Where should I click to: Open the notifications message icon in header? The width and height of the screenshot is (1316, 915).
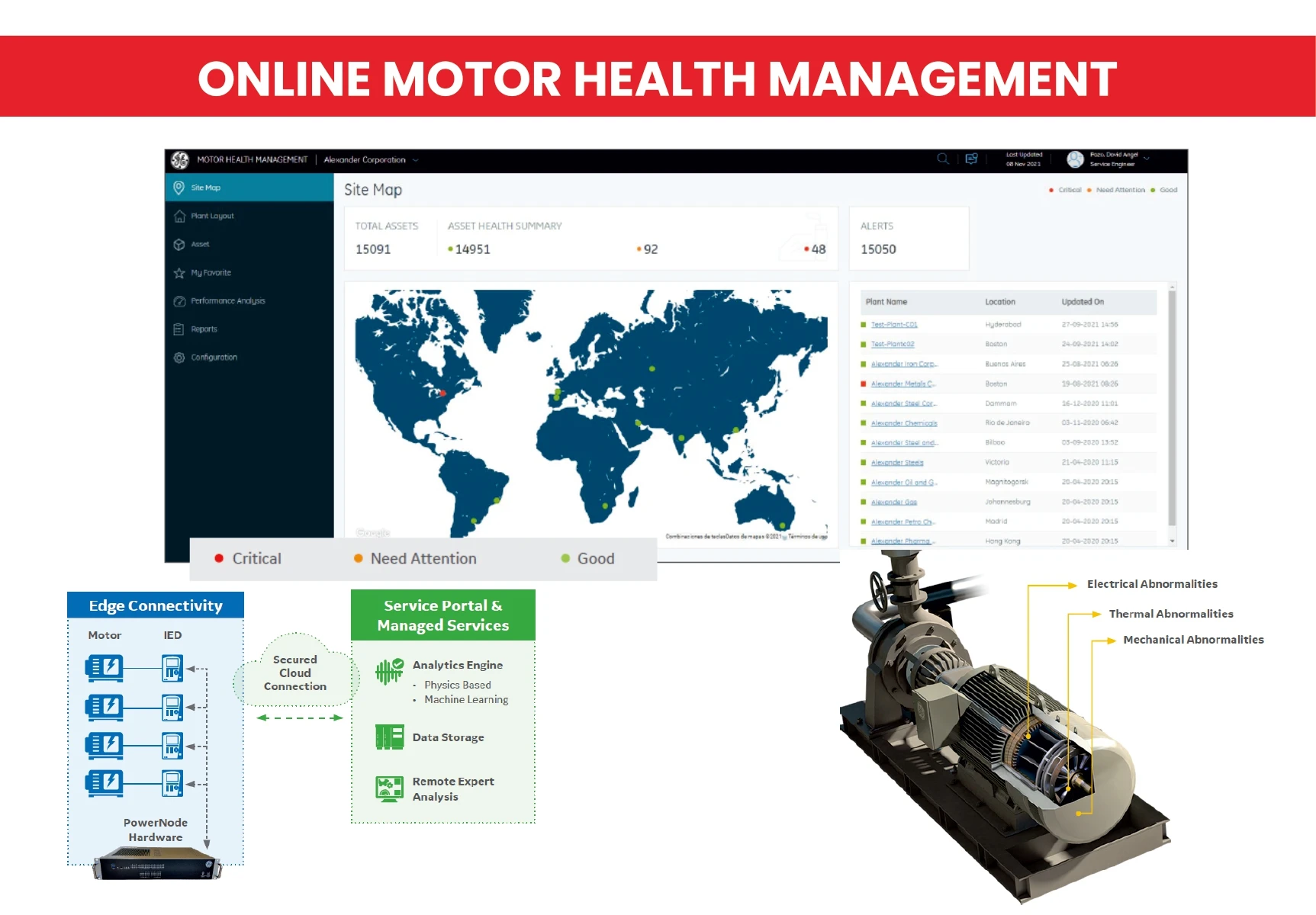(971, 159)
